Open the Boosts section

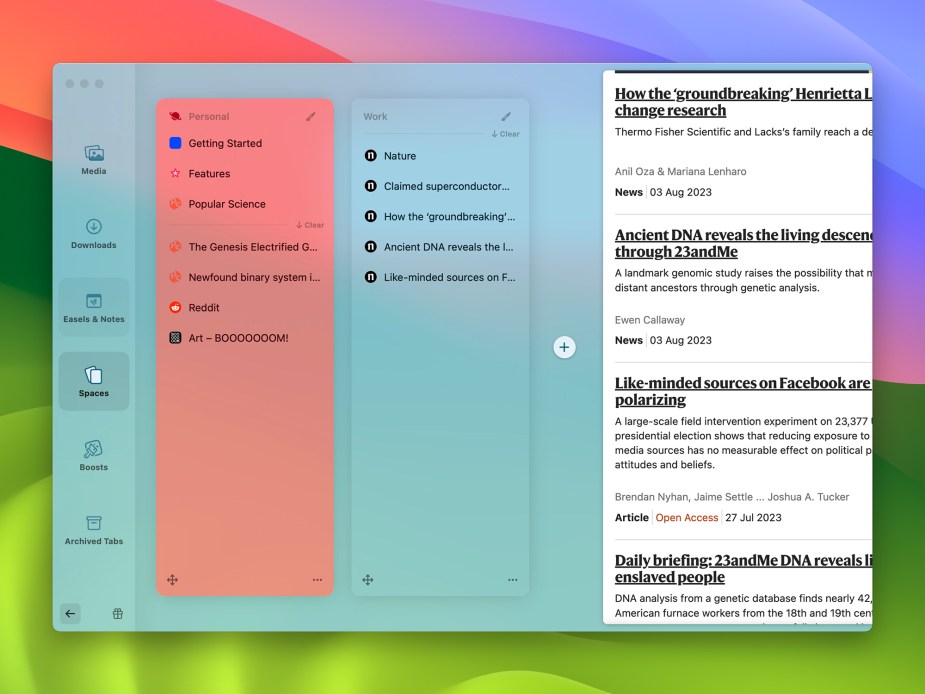point(94,454)
